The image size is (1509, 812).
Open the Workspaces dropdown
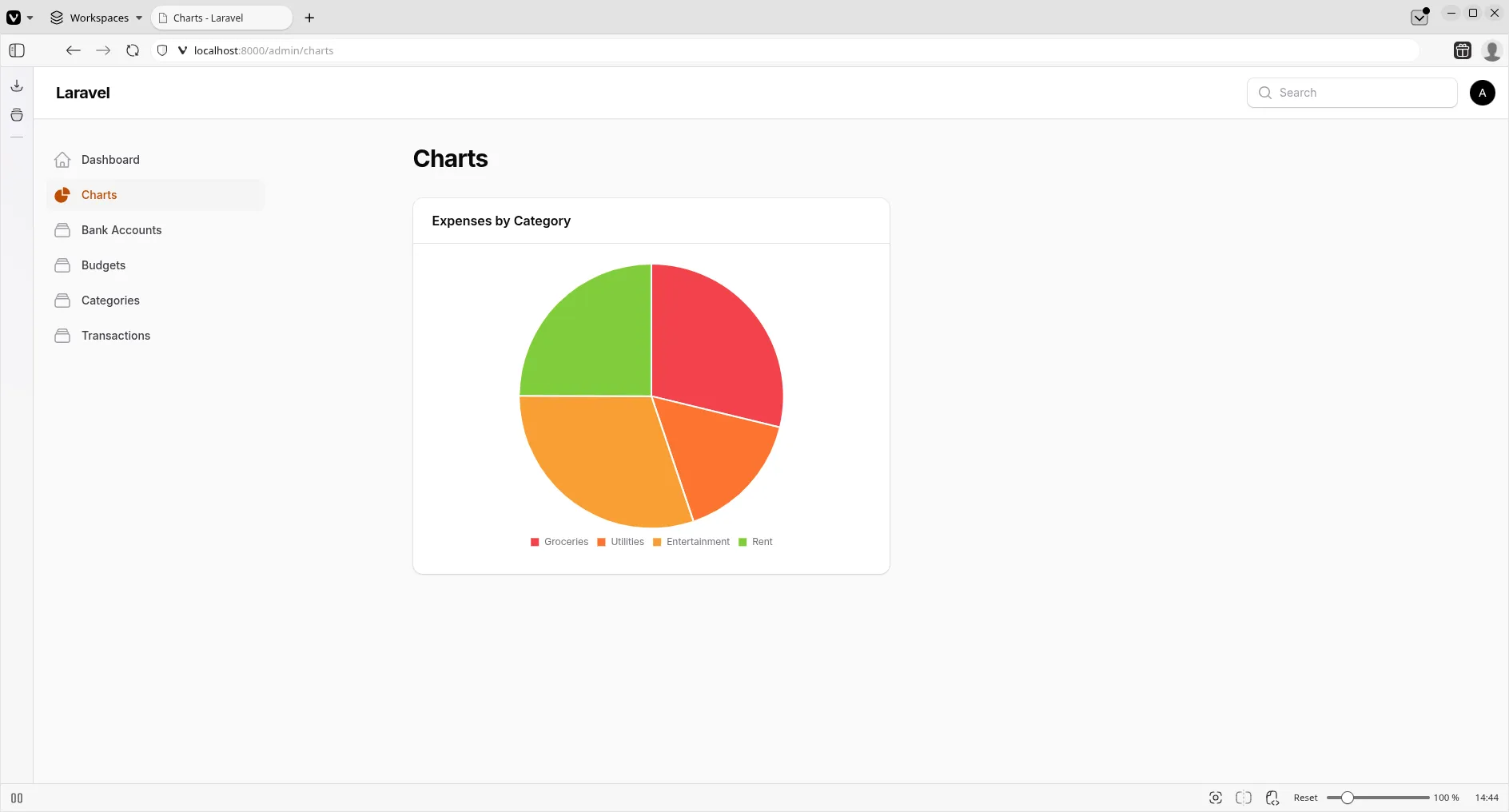tap(95, 18)
